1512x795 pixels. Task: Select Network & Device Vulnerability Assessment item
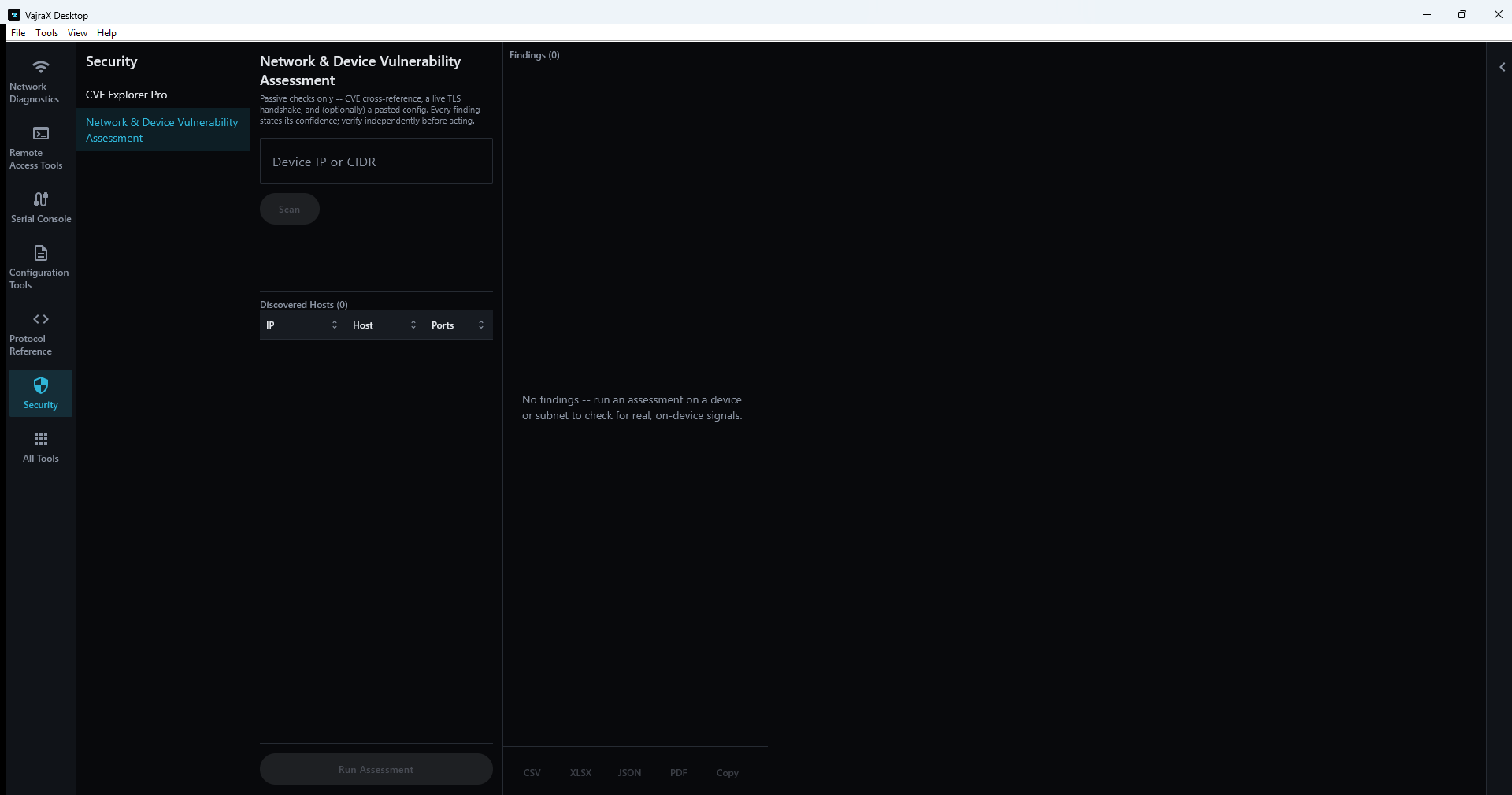point(163,130)
